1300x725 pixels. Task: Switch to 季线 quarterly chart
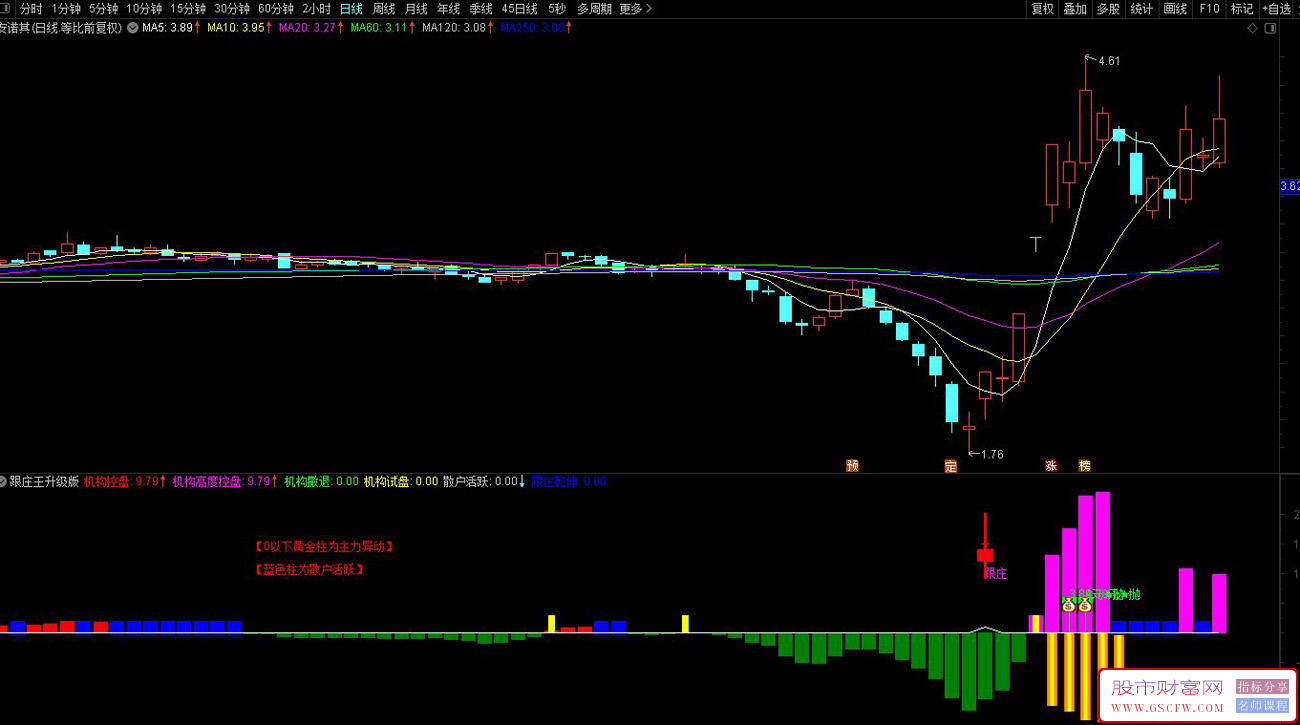tap(481, 8)
